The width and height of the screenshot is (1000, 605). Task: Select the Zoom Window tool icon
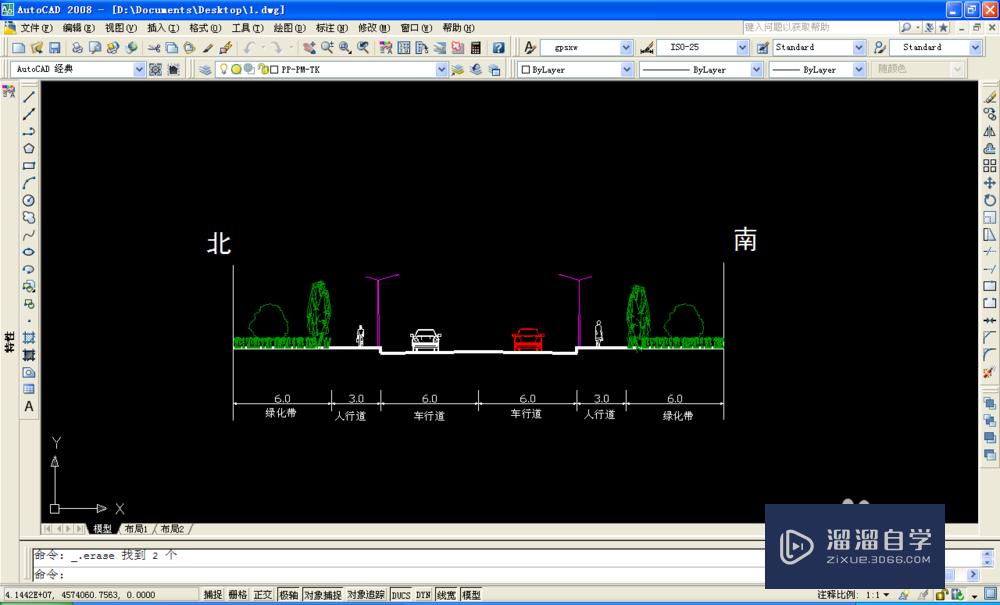click(343, 47)
